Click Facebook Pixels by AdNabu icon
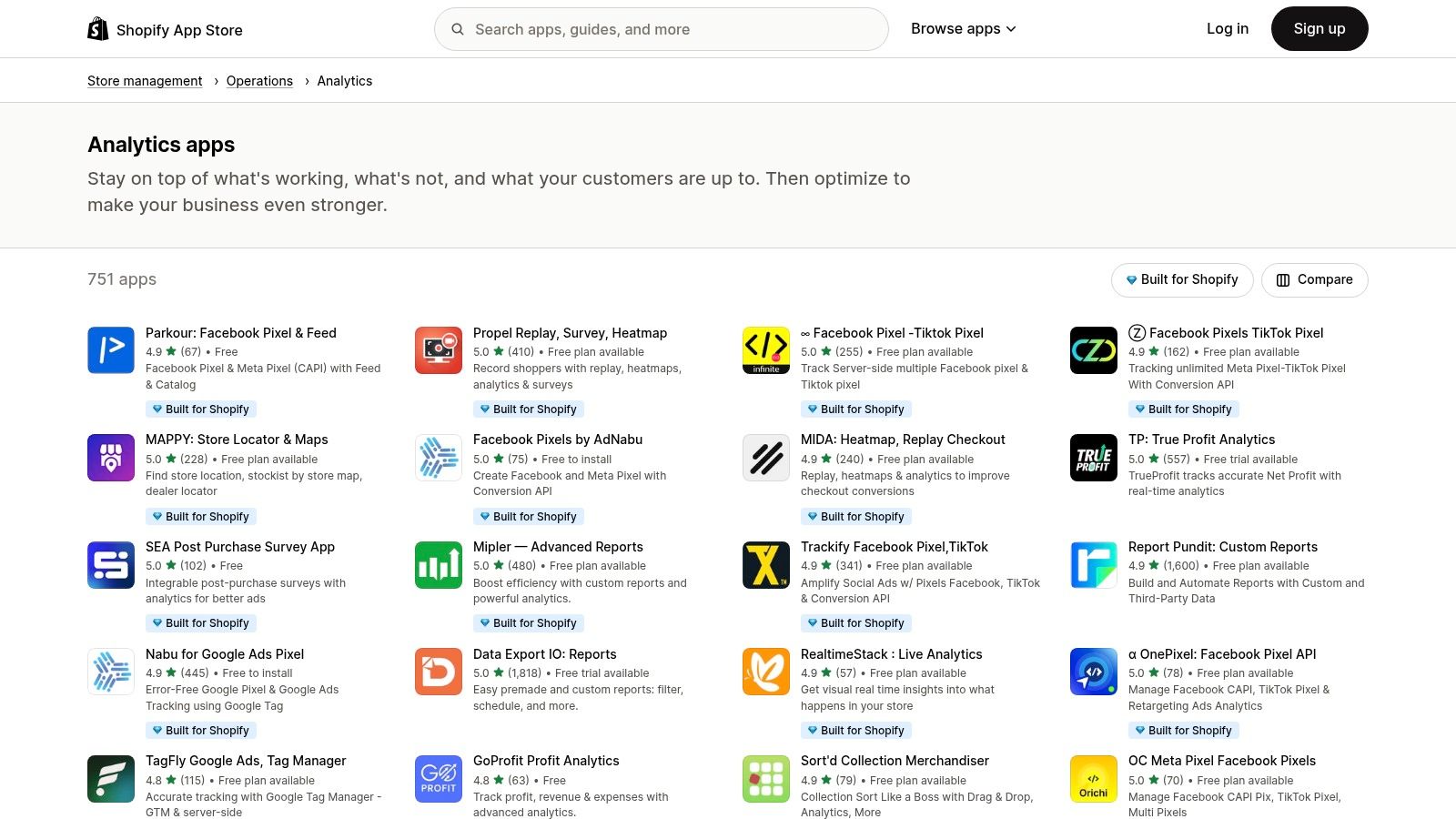Image resolution: width=1456 pixels, height=819 pixels. point(439,458)
